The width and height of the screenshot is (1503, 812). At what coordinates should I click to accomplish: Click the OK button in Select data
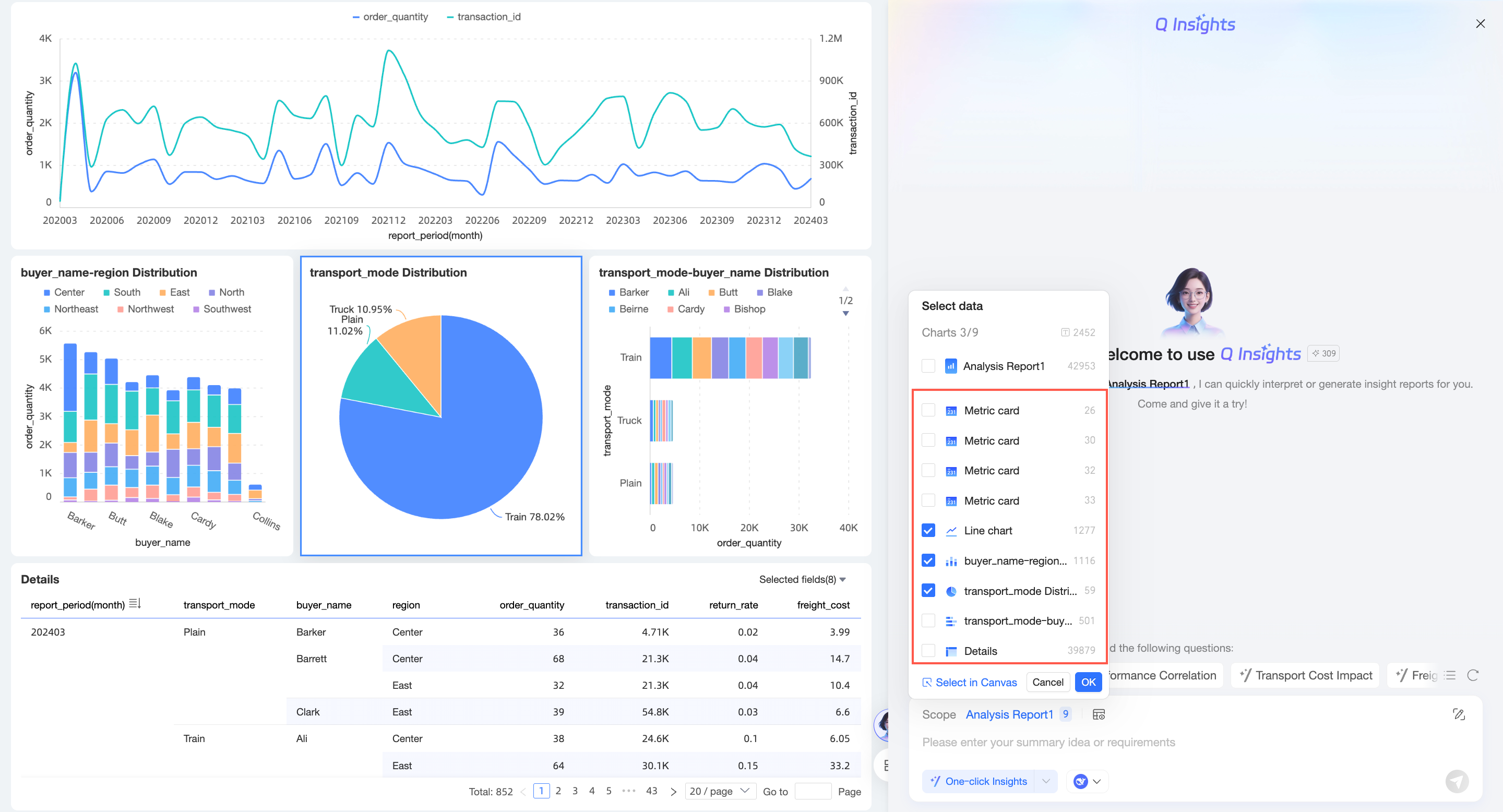[x=1088, y=683]
